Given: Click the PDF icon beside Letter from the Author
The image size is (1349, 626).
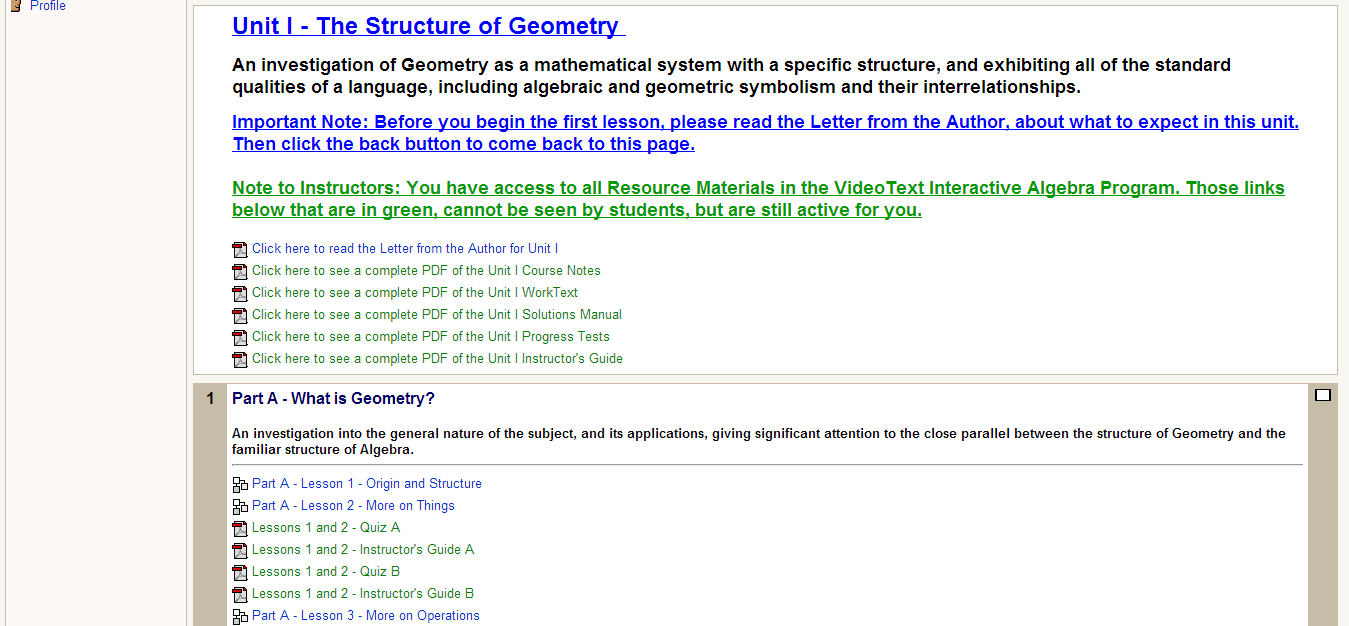Looking at the screenshot, I should click(x=240, y=250).
